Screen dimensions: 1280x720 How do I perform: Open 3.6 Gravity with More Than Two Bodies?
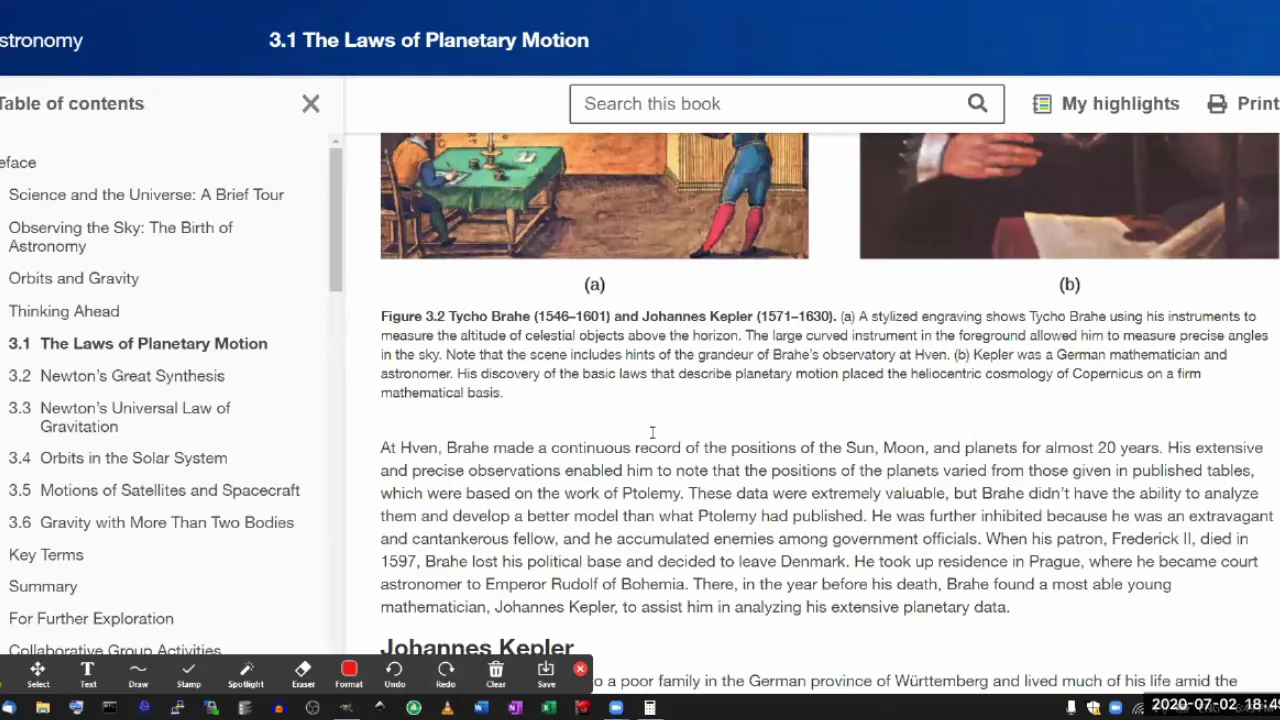coord(151,522)
